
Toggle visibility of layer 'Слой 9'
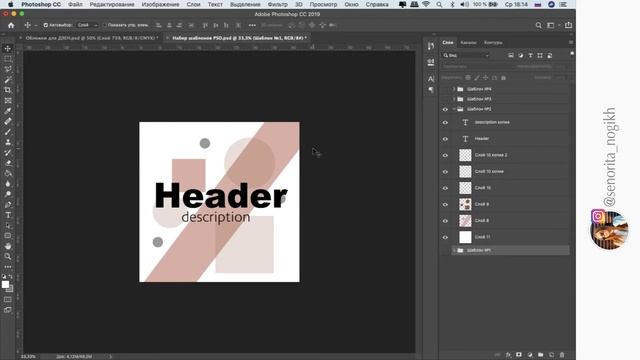pyautogui.click(x=445, y=204)
